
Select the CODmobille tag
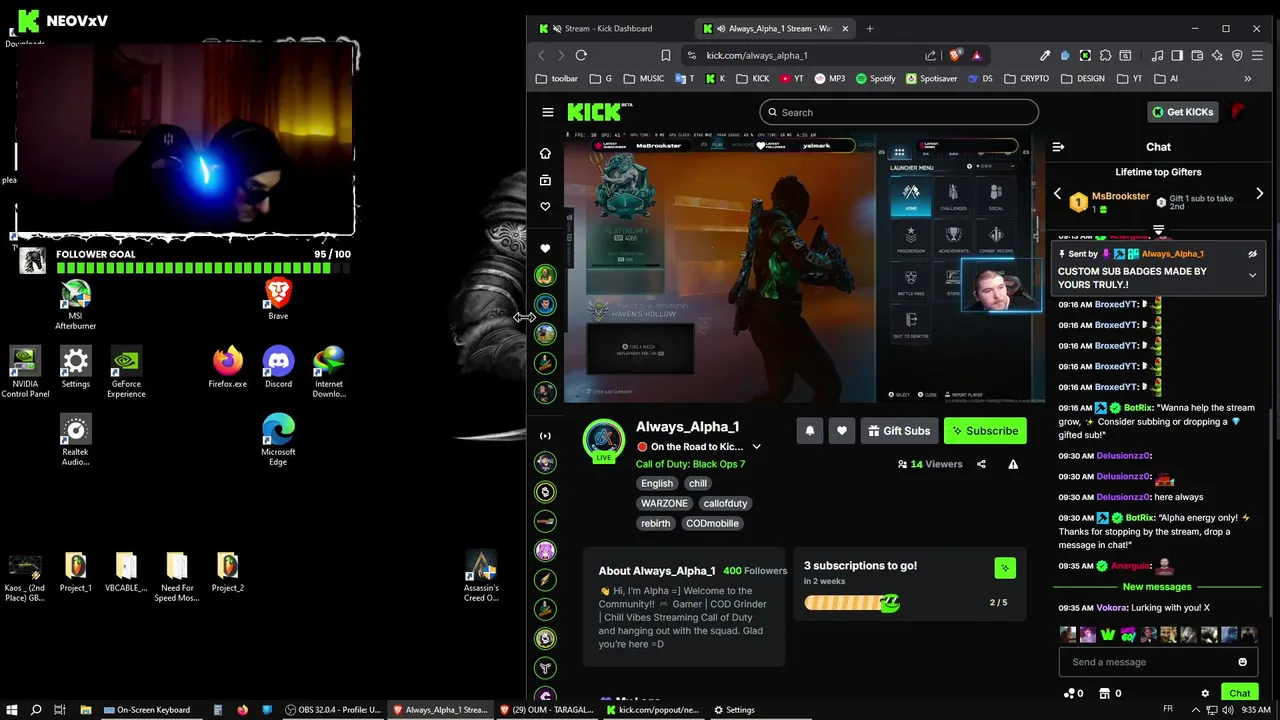click(x=712, y=523)
